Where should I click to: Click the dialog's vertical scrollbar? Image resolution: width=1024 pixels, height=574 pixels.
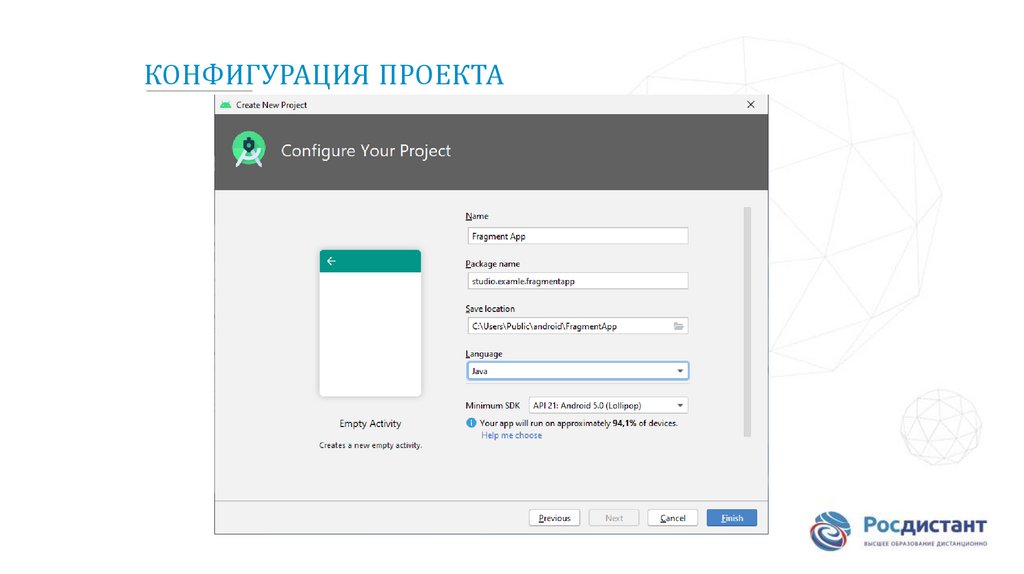(x=747, y=321)
